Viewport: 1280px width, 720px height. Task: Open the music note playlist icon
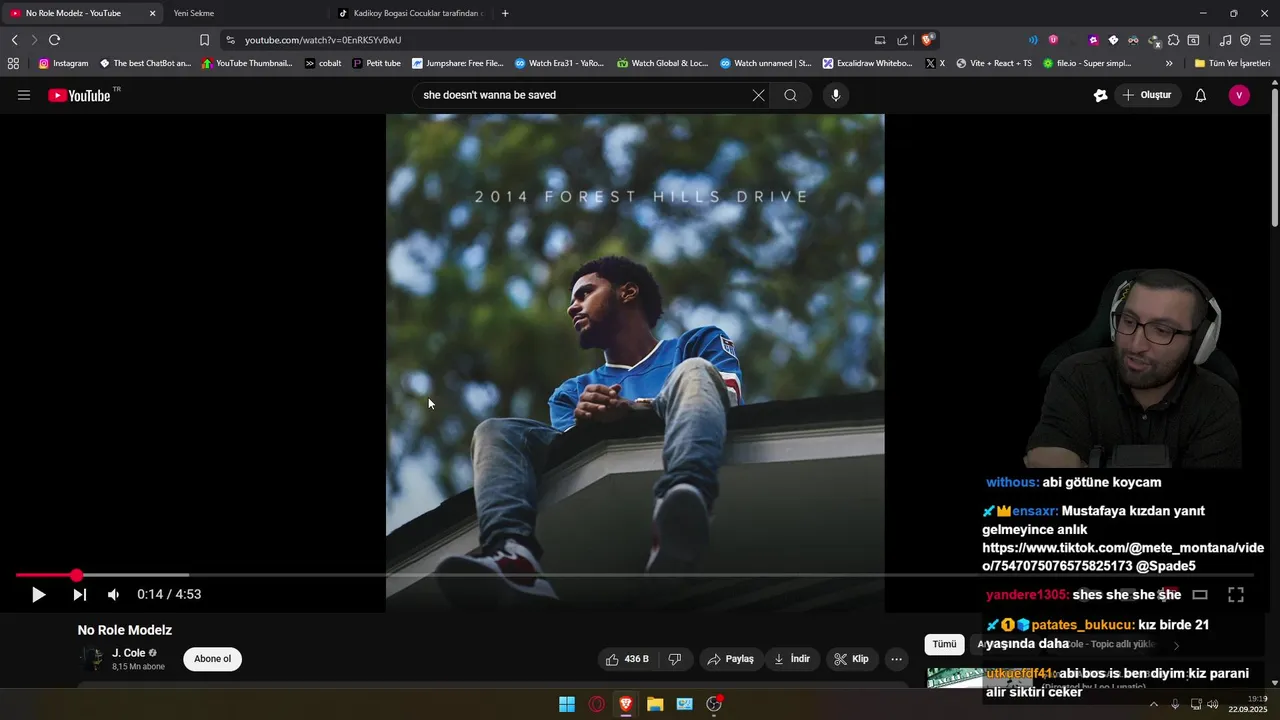pyautogui.click(x=1225, y=40)
